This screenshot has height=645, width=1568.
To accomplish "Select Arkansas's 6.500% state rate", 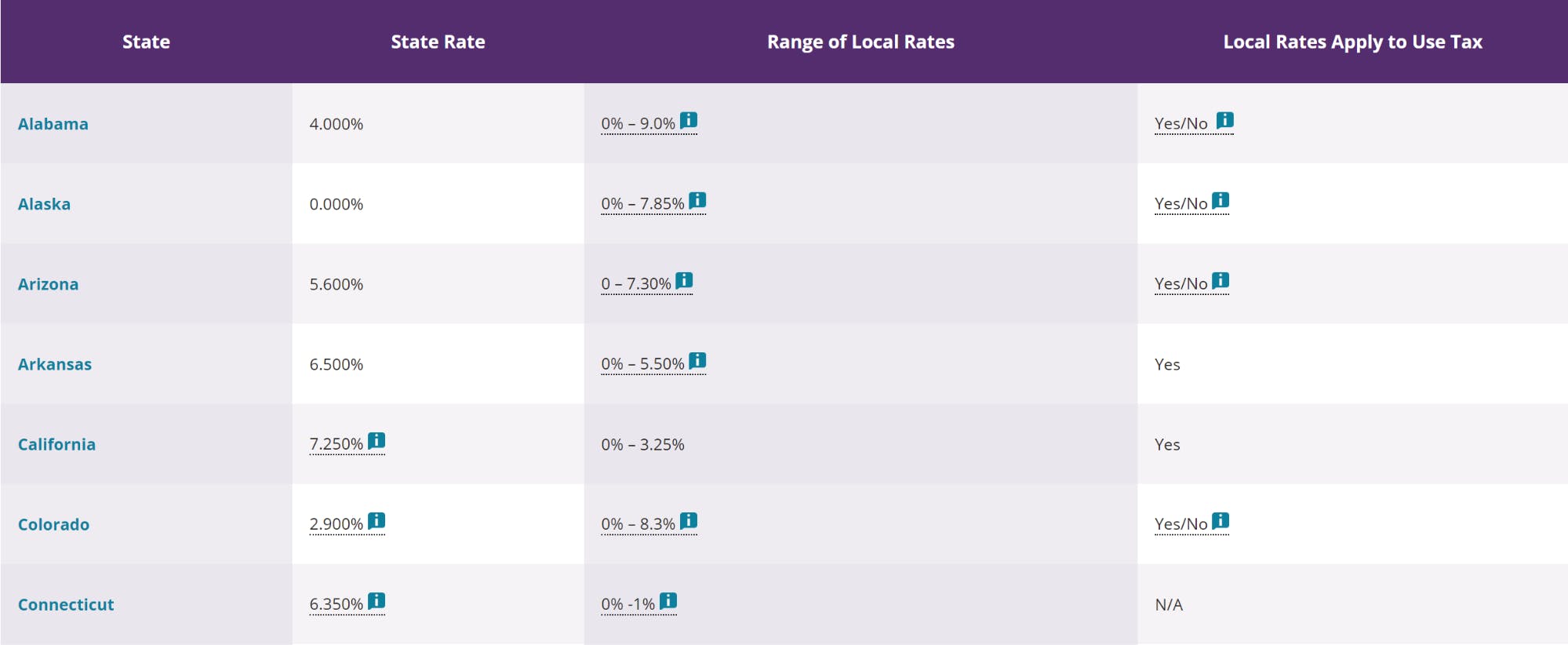I will point(337,364).
